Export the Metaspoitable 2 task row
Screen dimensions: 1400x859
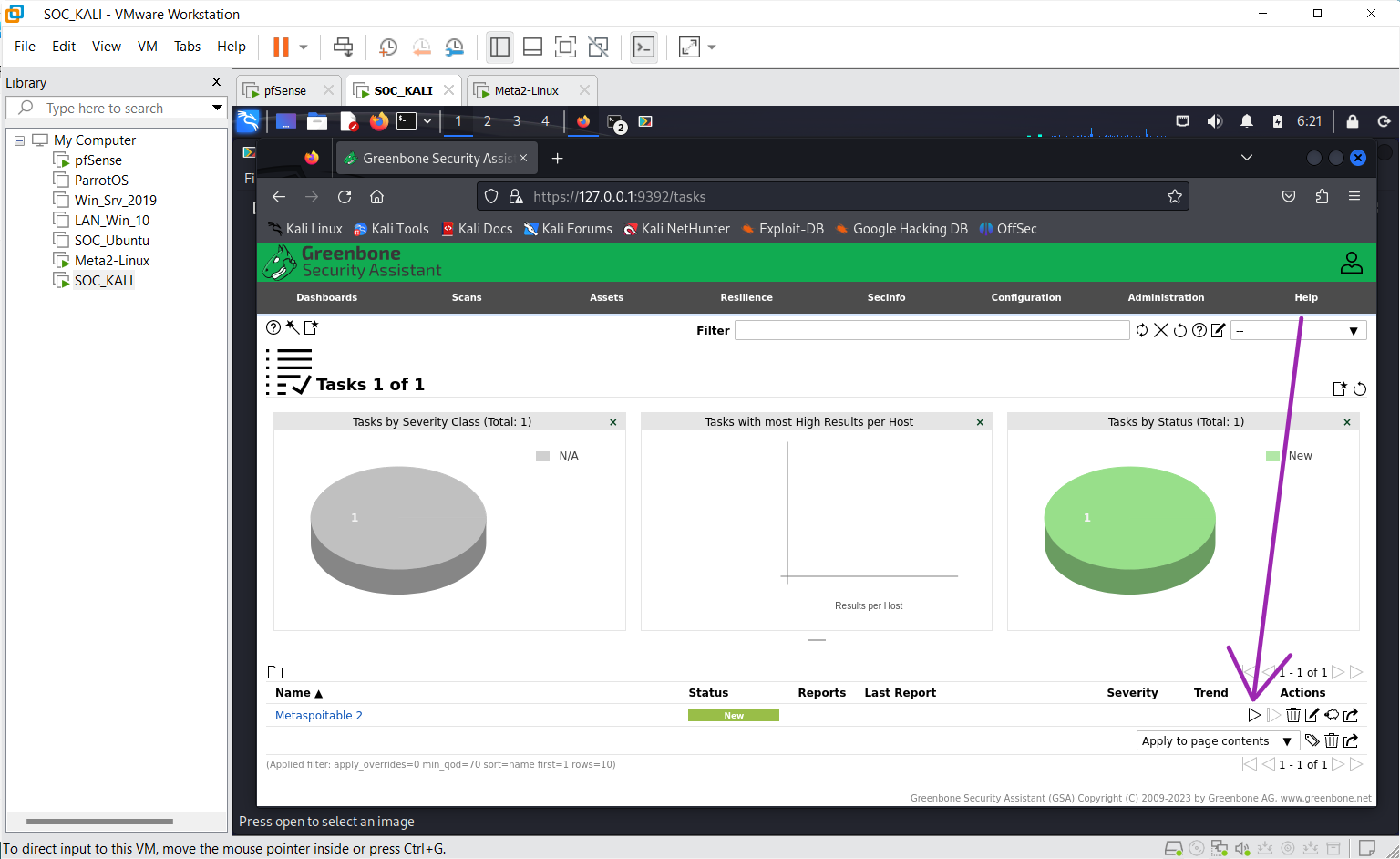1352,715
